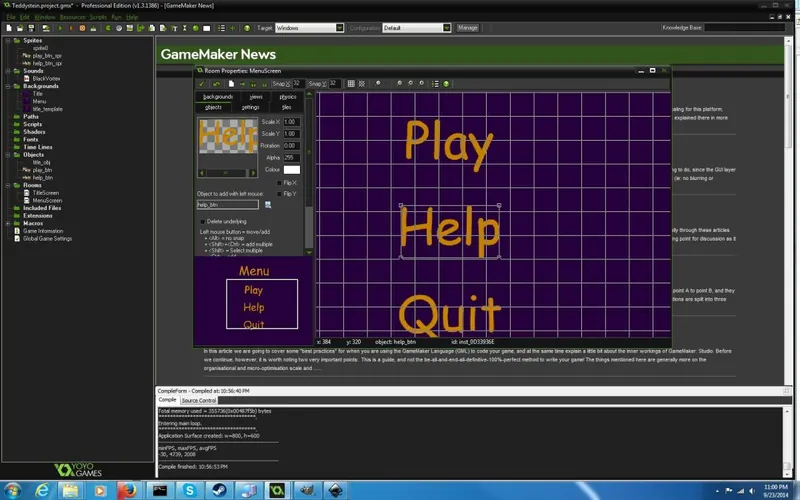Undo last room change with green arrow

pyautogui.click(x=216, y=84)
